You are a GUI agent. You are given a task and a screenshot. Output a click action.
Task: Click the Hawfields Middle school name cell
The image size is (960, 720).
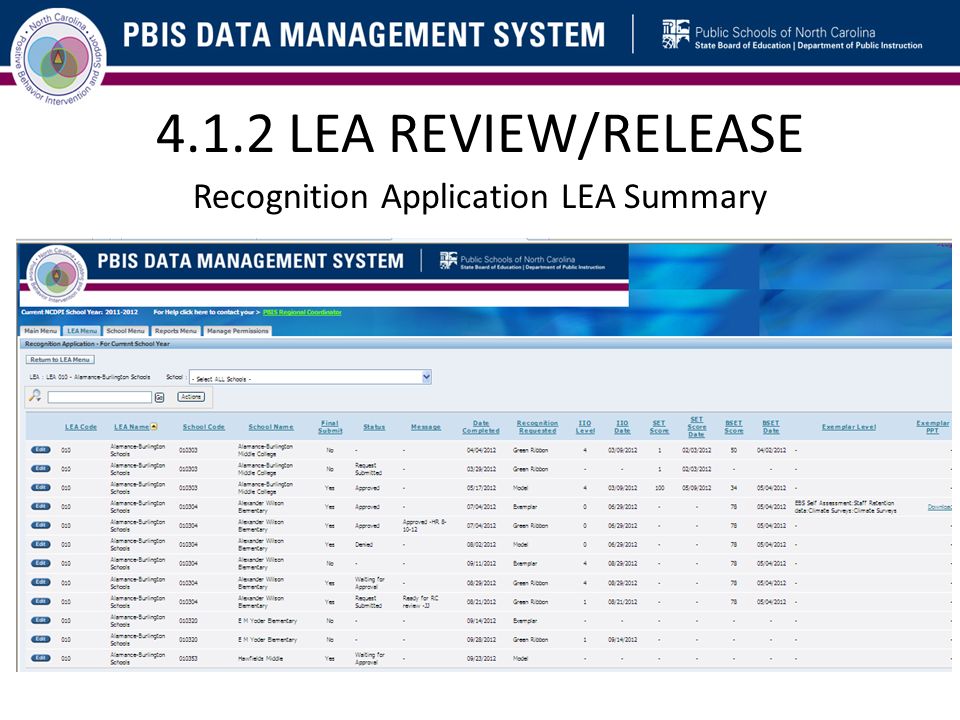[x=260, y=659]
